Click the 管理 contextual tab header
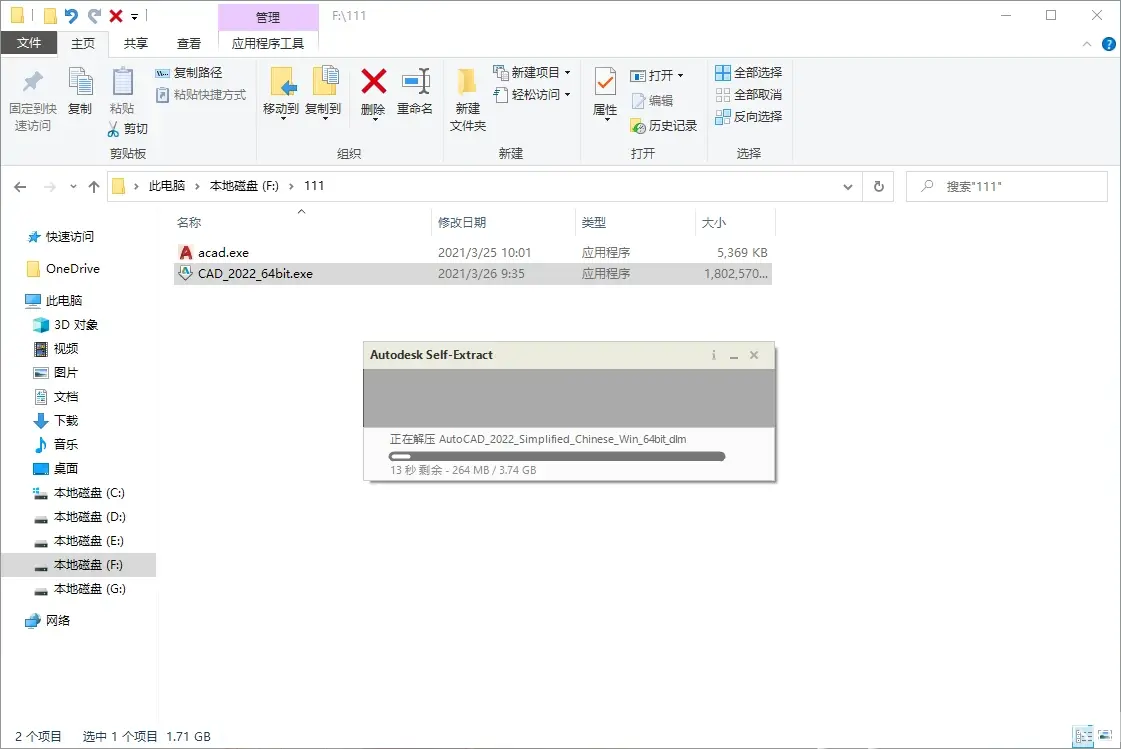This screenshot has height=749, width=1121. click(268, 17)
